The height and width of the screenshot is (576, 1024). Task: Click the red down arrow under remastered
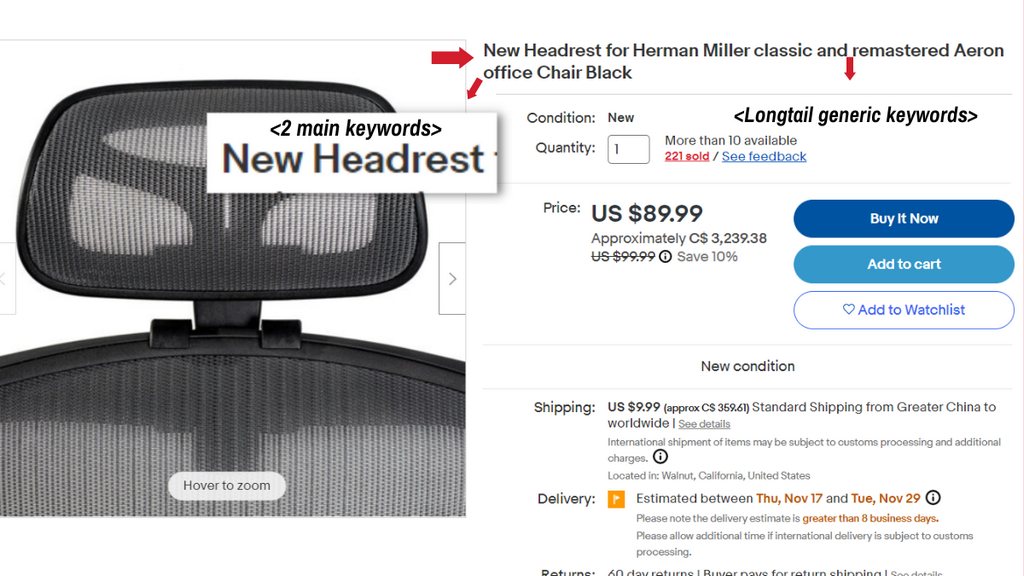(849, 69)
